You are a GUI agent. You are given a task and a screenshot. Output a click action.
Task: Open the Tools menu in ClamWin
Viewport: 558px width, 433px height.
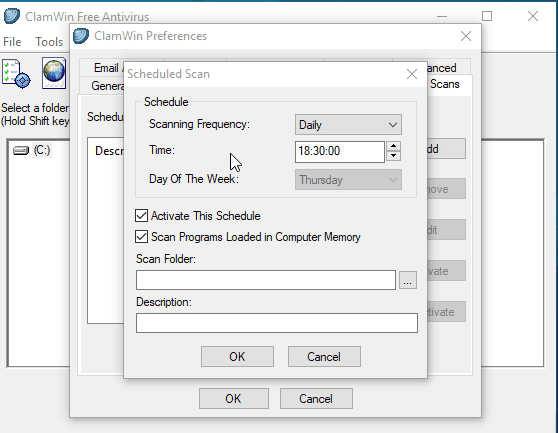tap(49, 42)
